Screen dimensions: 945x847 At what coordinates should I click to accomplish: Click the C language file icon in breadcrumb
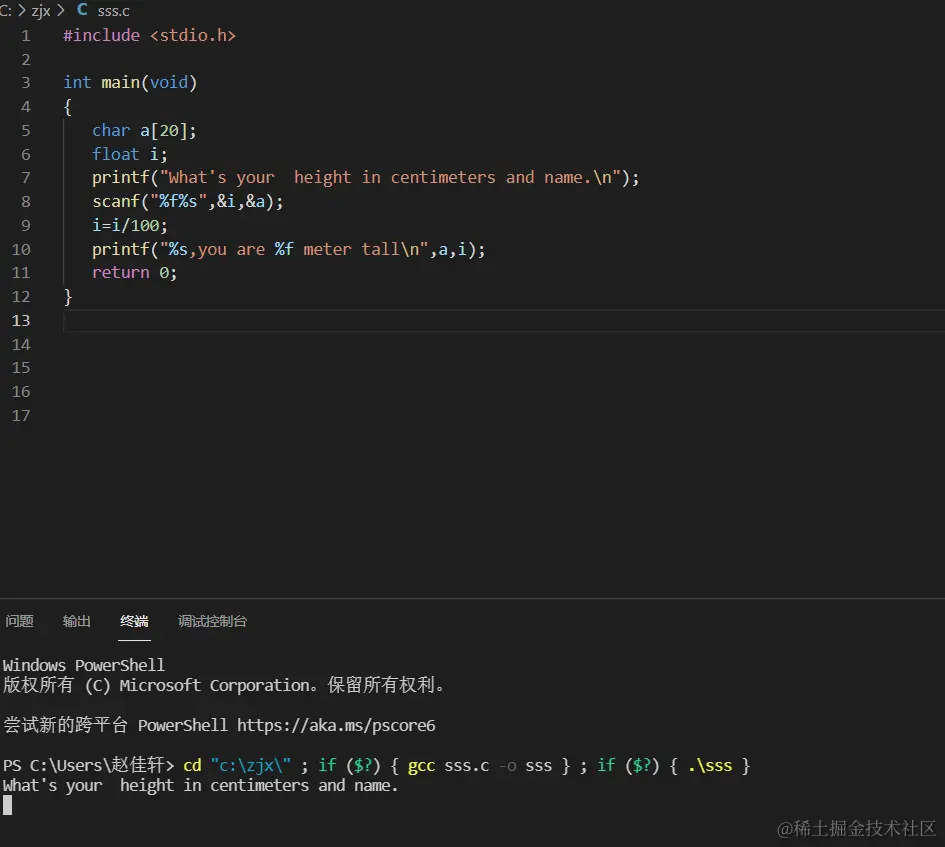pyautogui.click(x=83, y=10)
